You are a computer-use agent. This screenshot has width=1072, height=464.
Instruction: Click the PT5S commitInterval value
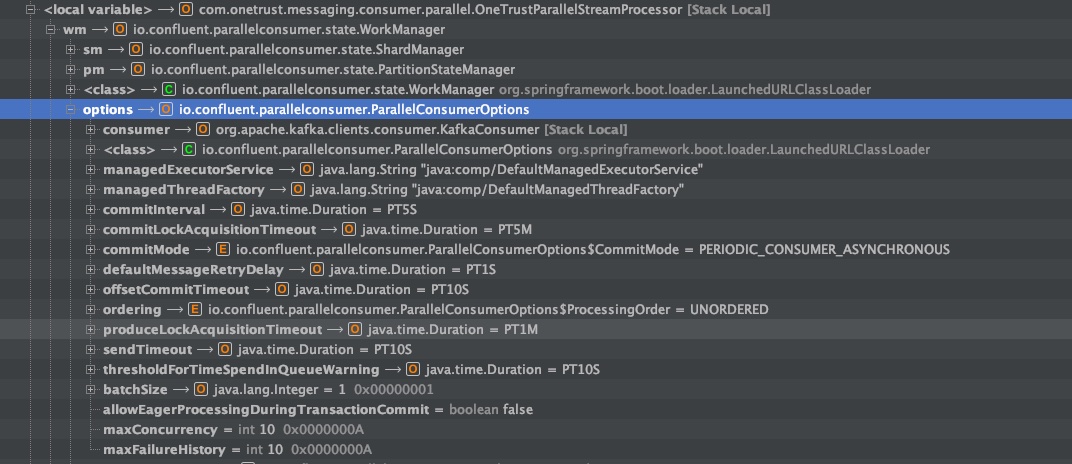(x=402, y=210)
